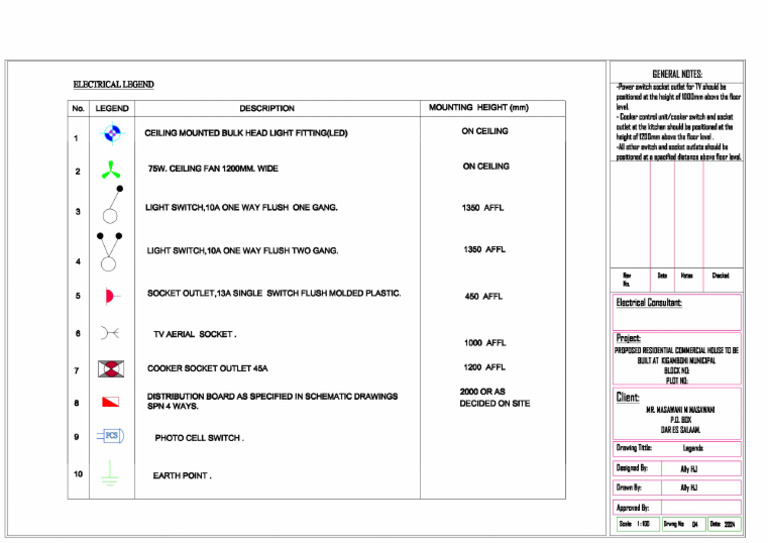Click the SOCKET OUTLET,13A SINGLE SWITCH description
The height and width of the screenshot is (543, 768).
point(274,293)
